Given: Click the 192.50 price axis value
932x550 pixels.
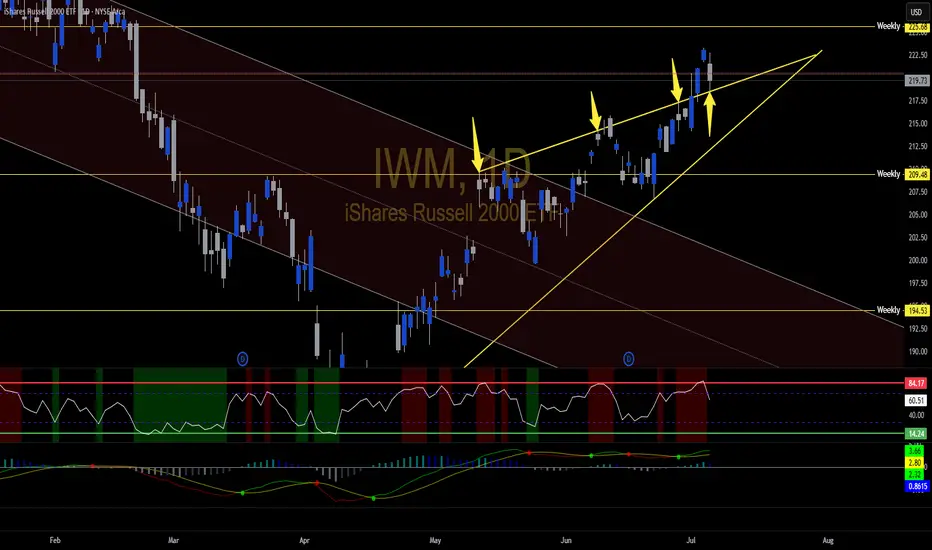Looking at the screenshot, I should coord(918,328).
